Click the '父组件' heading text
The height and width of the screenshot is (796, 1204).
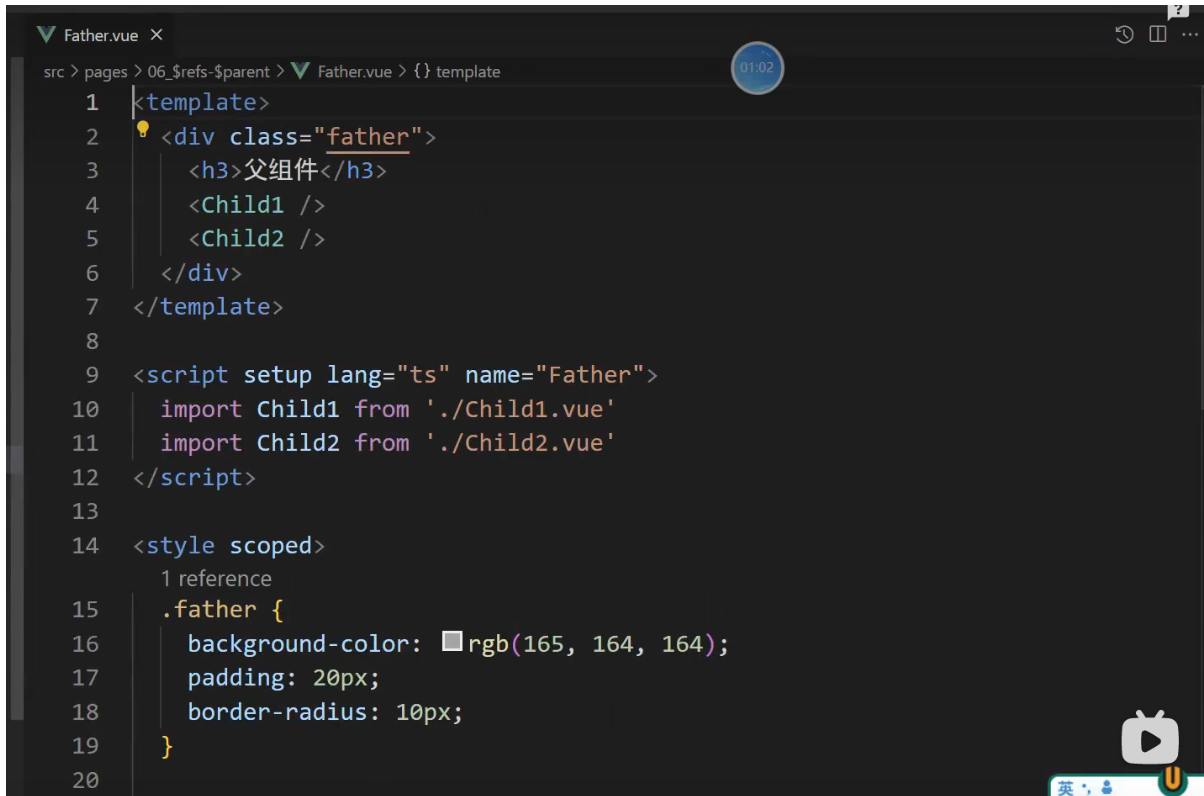click(281, 170)
